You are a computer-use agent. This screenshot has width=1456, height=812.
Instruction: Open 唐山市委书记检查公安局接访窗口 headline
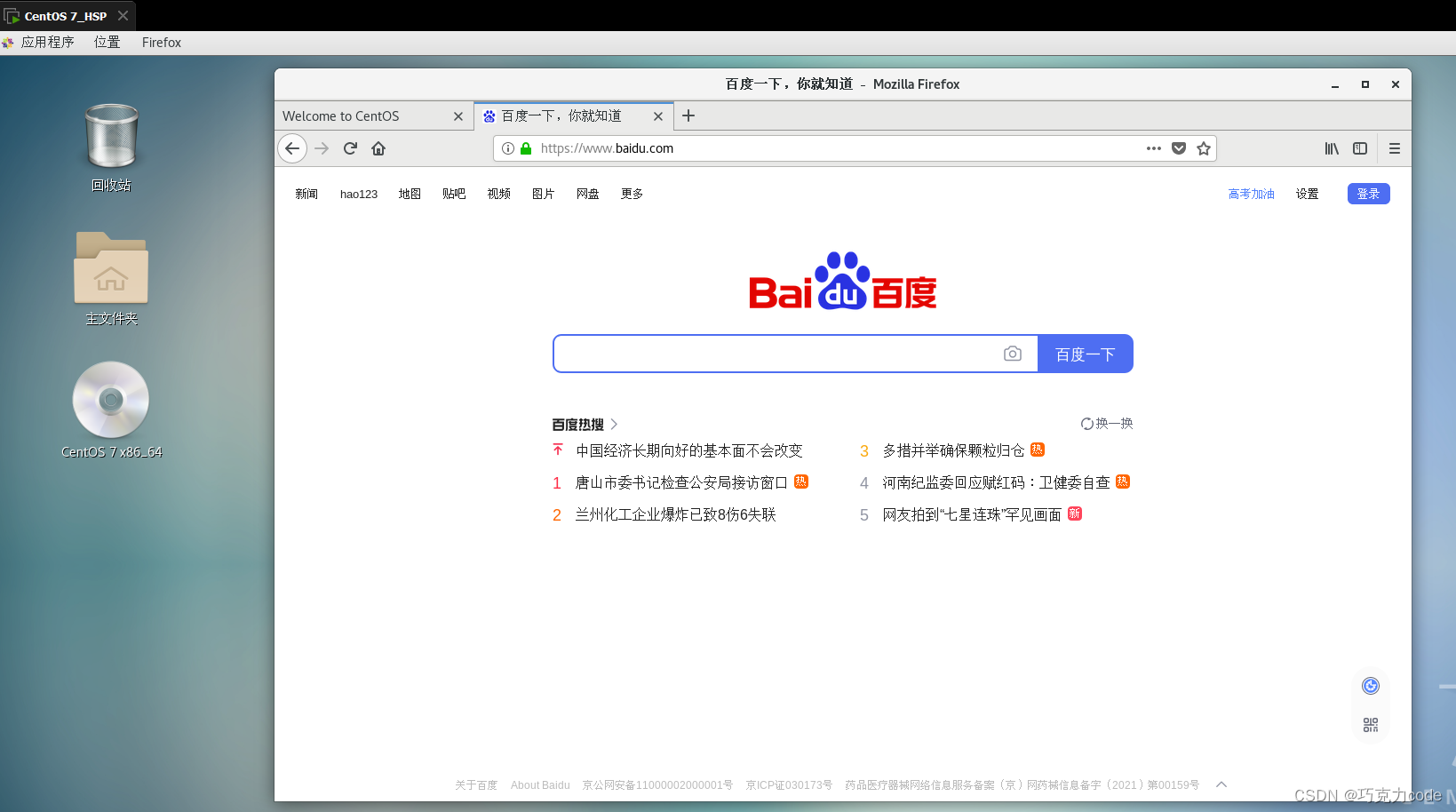point(681,482)
